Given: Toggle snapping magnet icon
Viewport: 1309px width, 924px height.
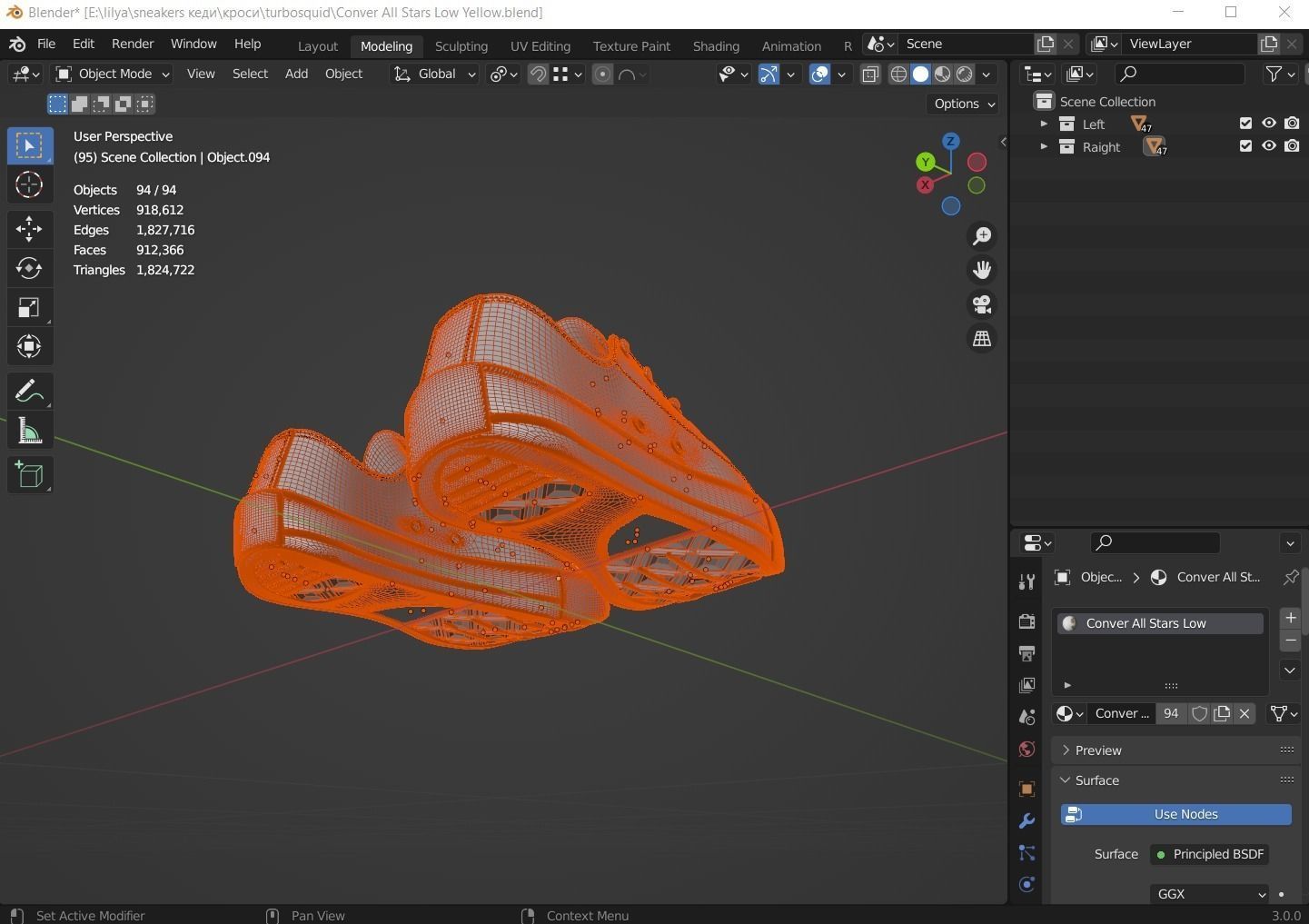Looking at the screenshot, I should [x=538, y=75].
